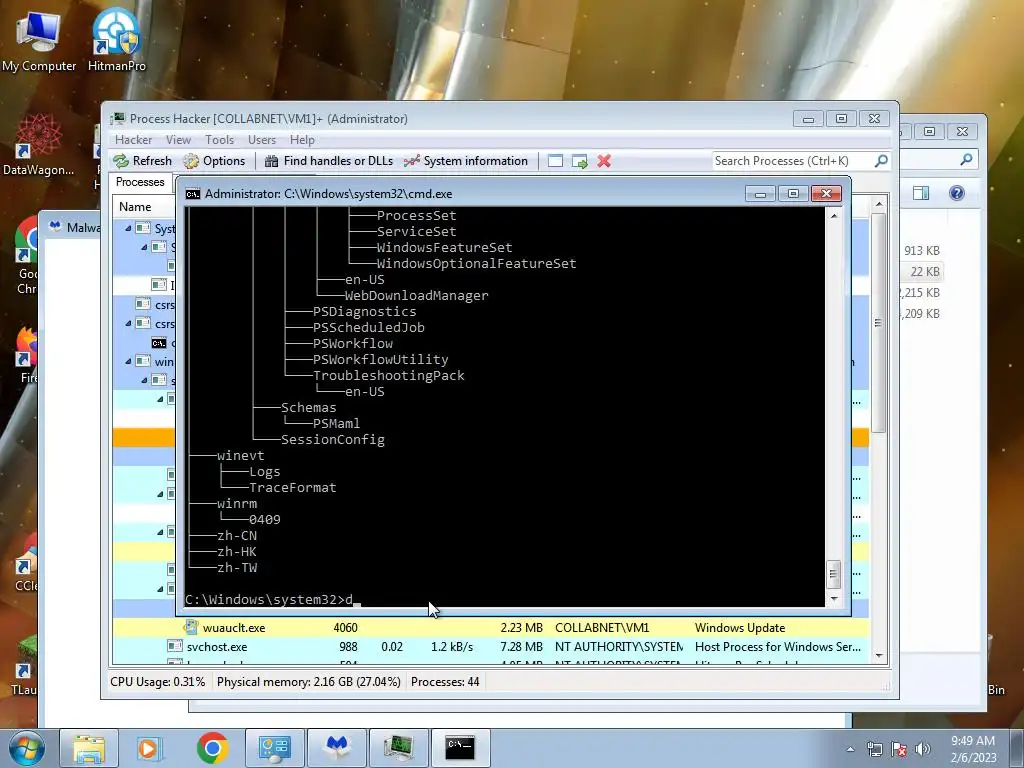Click the COLLABNET\VM1 user cell
This screenshot has height=768, width=1024.
point(602,628)
